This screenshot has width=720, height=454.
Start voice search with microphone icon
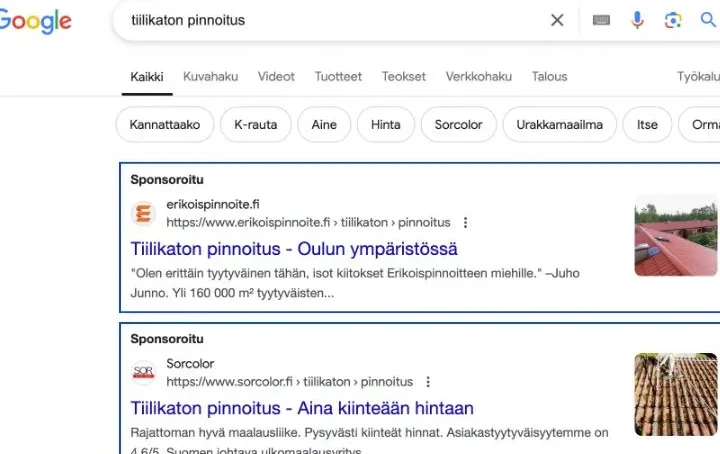[637, 20]
